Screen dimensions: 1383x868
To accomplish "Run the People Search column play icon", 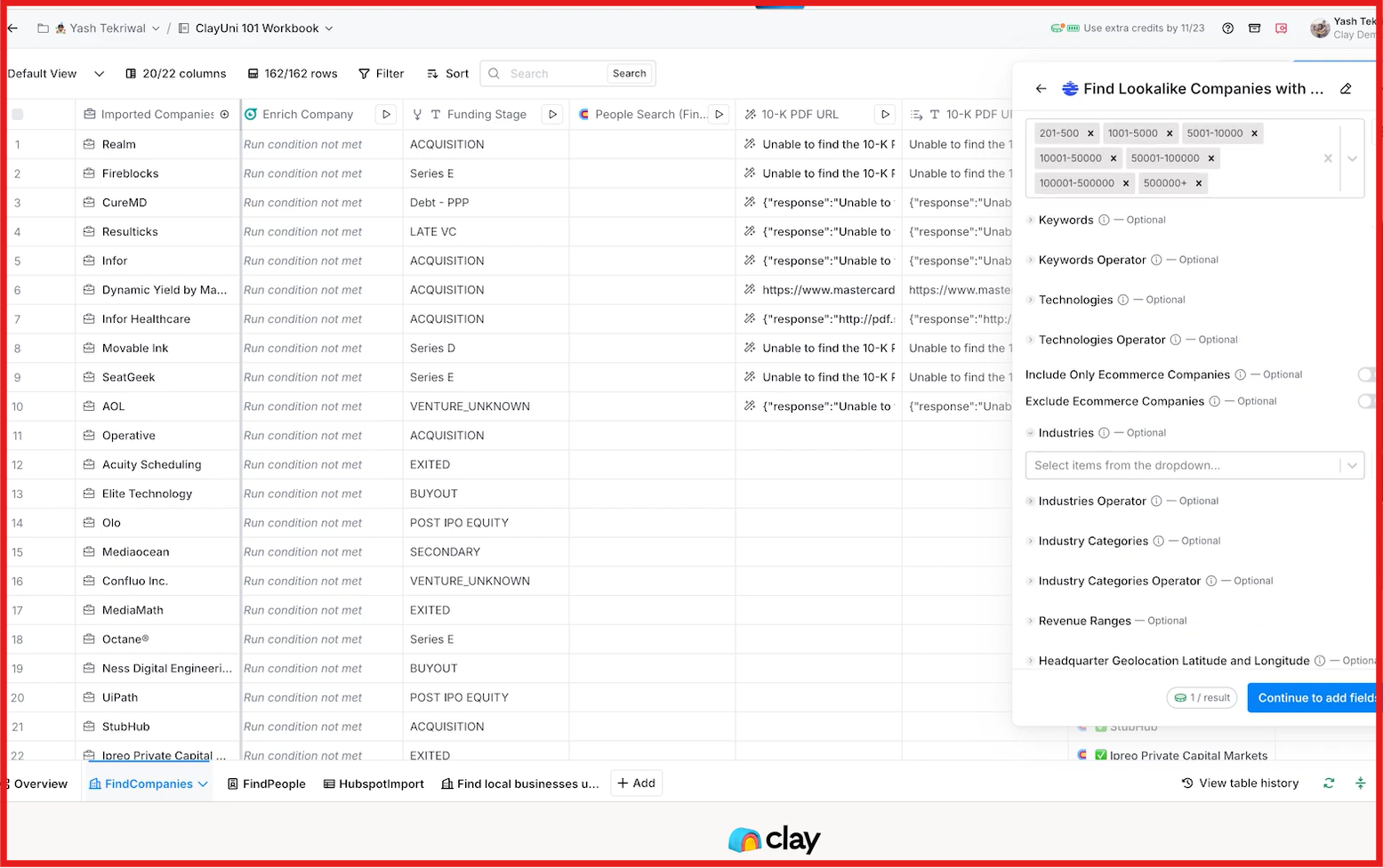I will pos(719,114).
